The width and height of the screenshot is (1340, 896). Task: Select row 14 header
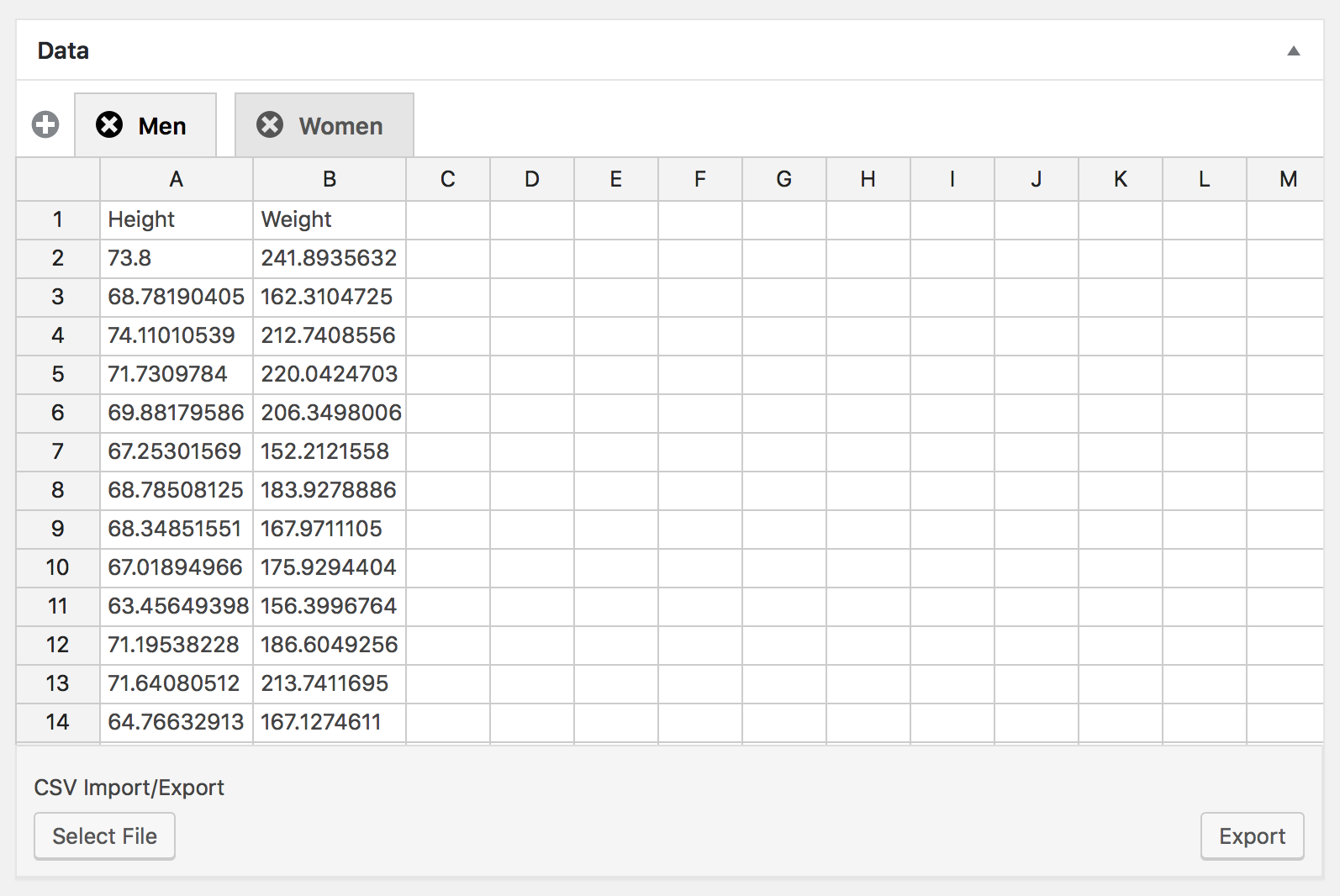pyautogui.click(x=58, y=723)
